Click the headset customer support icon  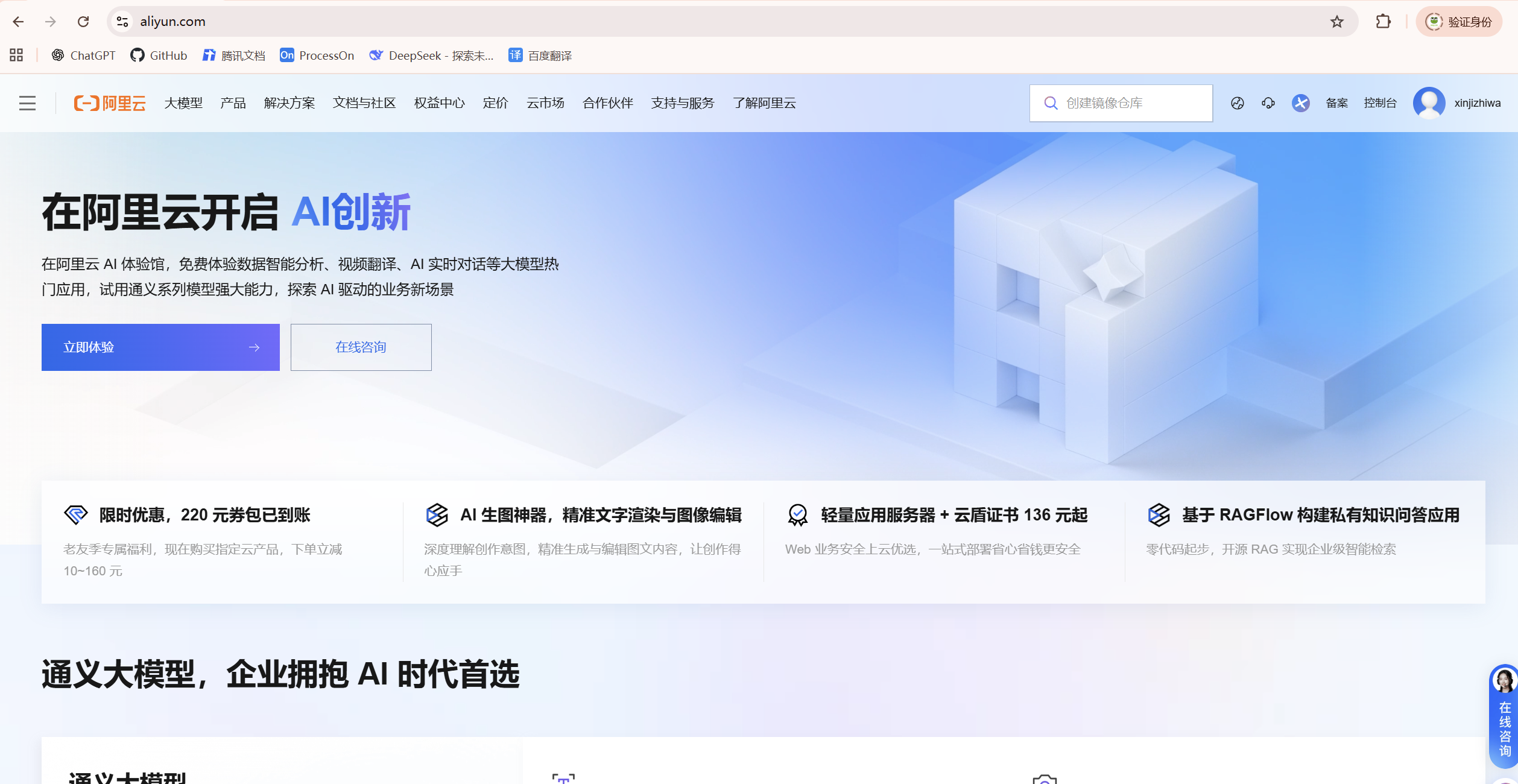tap(1268, 103)
